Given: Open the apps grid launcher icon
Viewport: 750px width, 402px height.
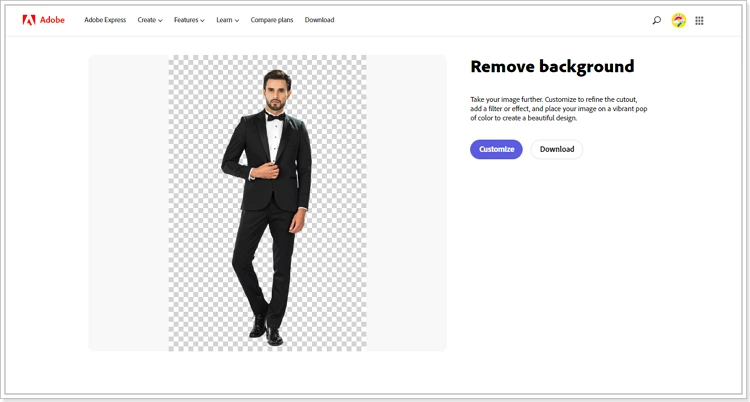Looking at the screenshot, I should (x=699, y=20).
